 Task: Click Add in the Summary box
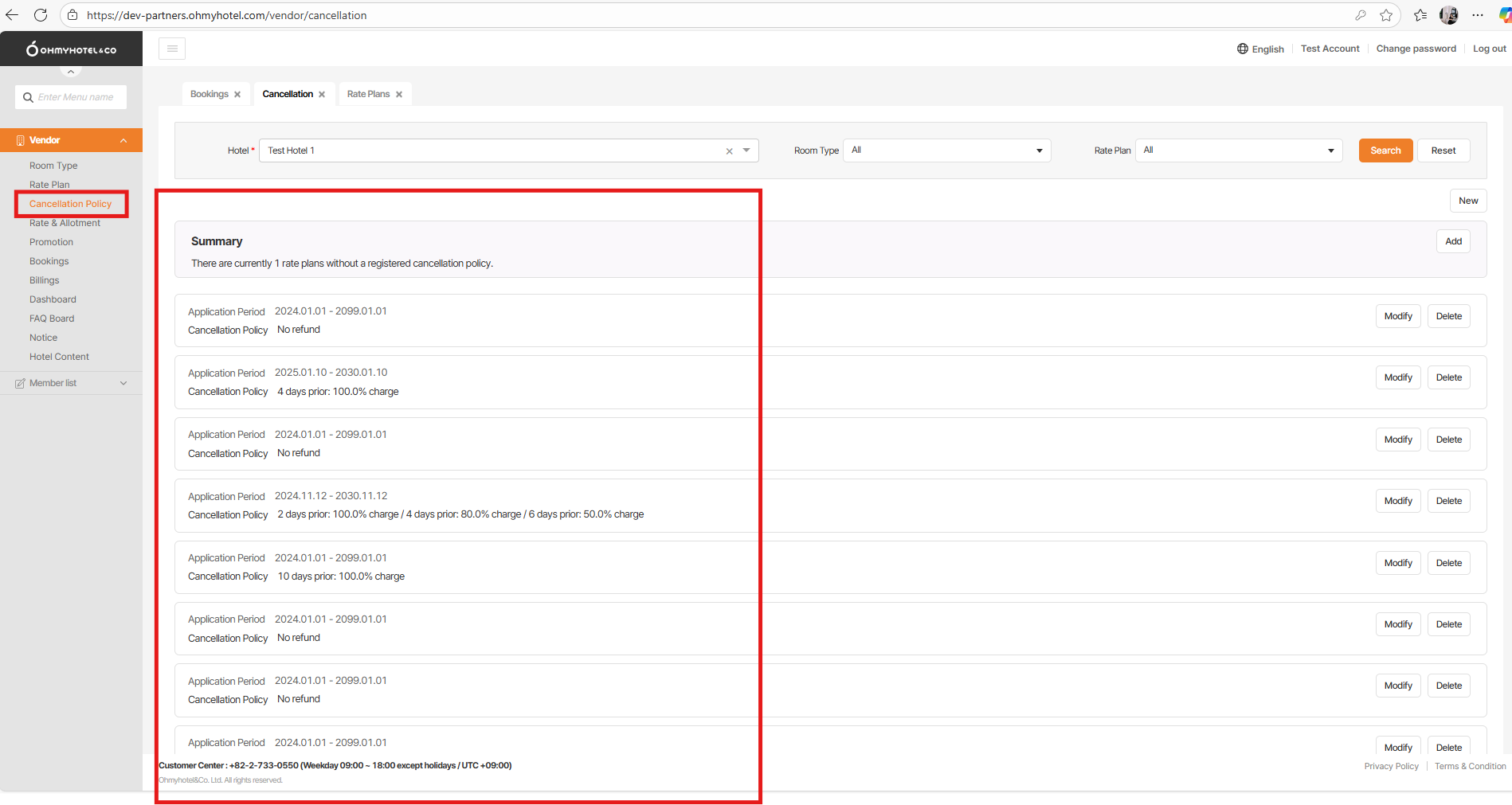point(1453,241)
